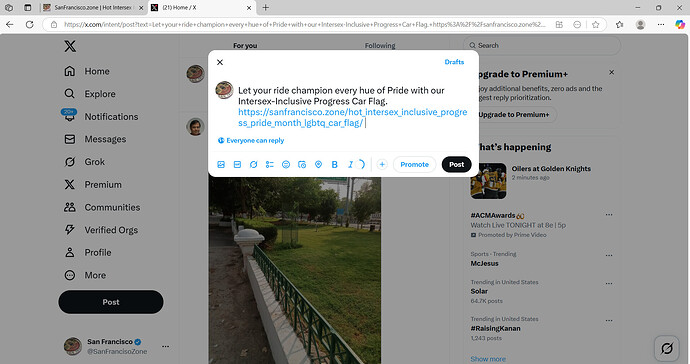Viewport: 690px width, 364px height.
Task: Open Grok from sidebar
Action: [84, 162]
